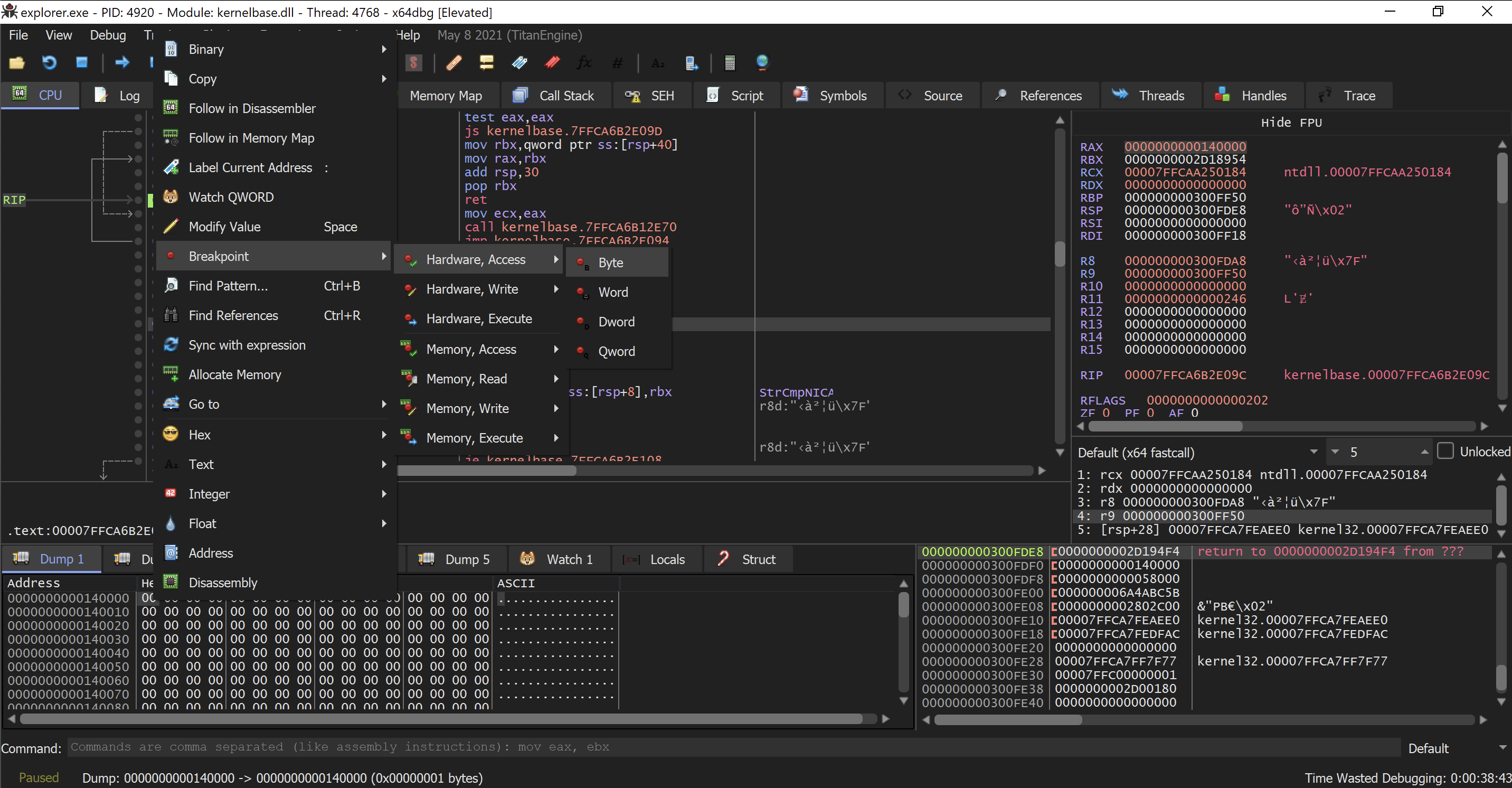Choose Qword hardware access breakpoint

[618, 351]
